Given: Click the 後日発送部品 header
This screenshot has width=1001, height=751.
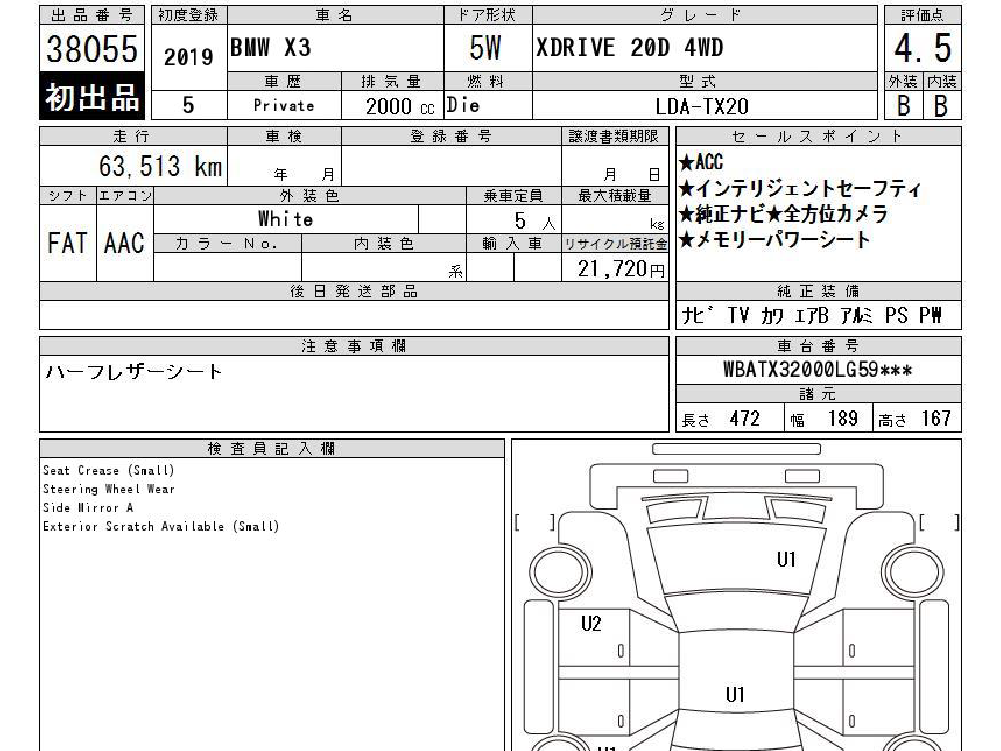Looking at the screenshot, I should click(354, 292).
